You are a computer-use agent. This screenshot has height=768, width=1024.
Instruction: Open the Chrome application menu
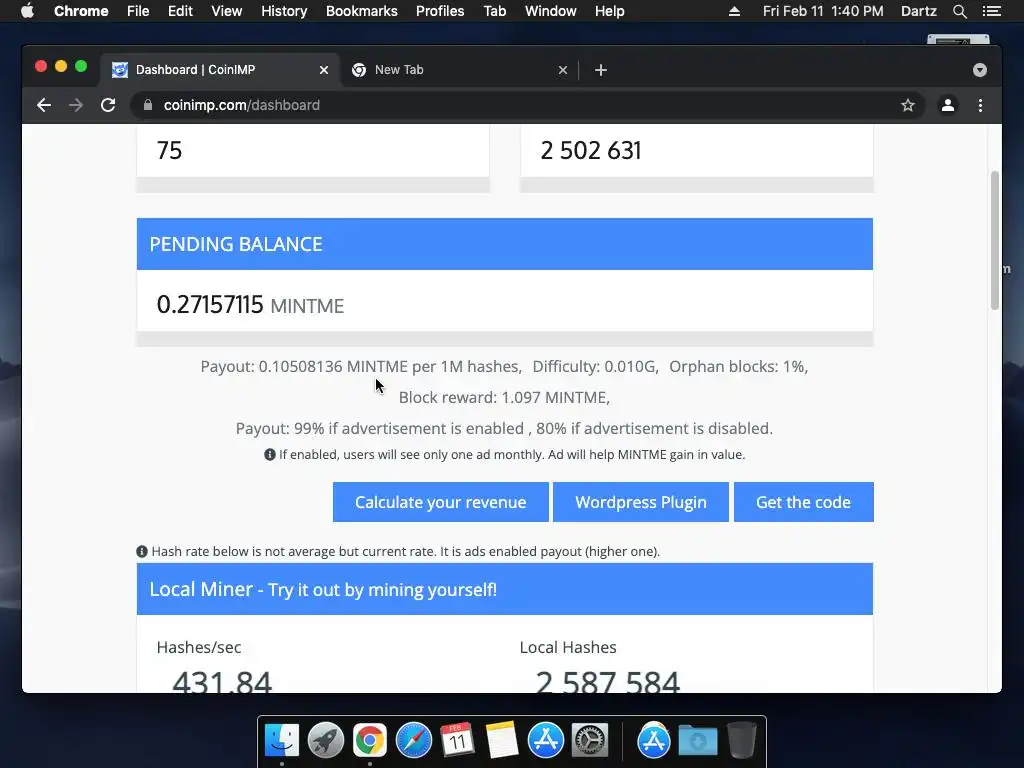coord(81,11)
